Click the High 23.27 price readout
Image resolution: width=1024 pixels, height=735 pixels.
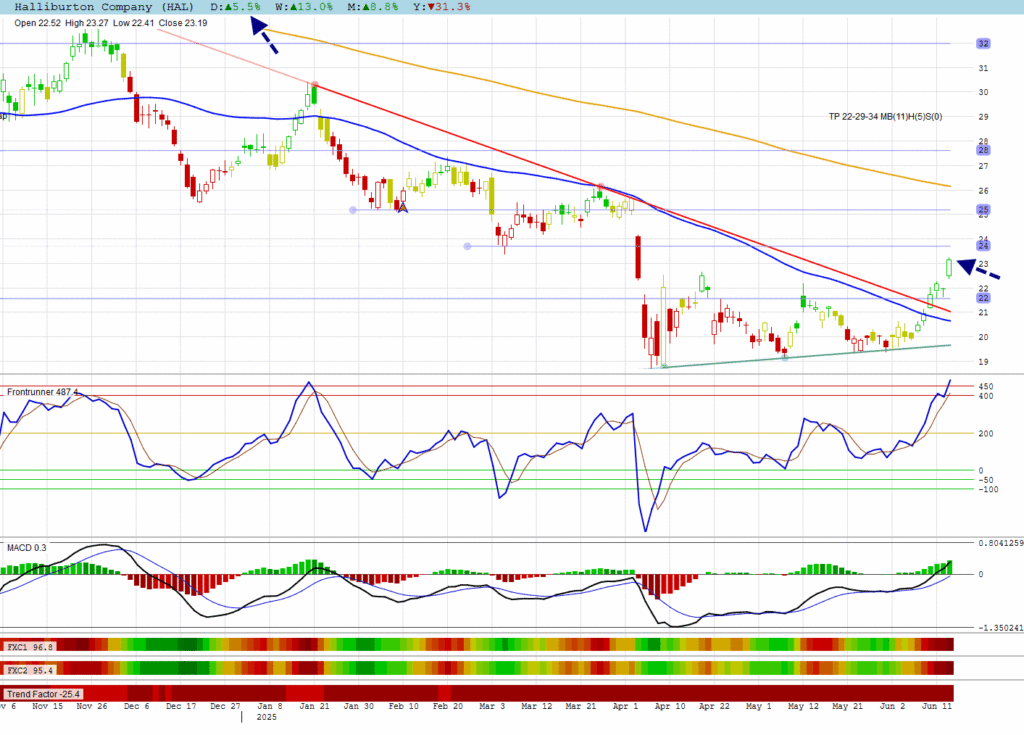click(87, 23)
